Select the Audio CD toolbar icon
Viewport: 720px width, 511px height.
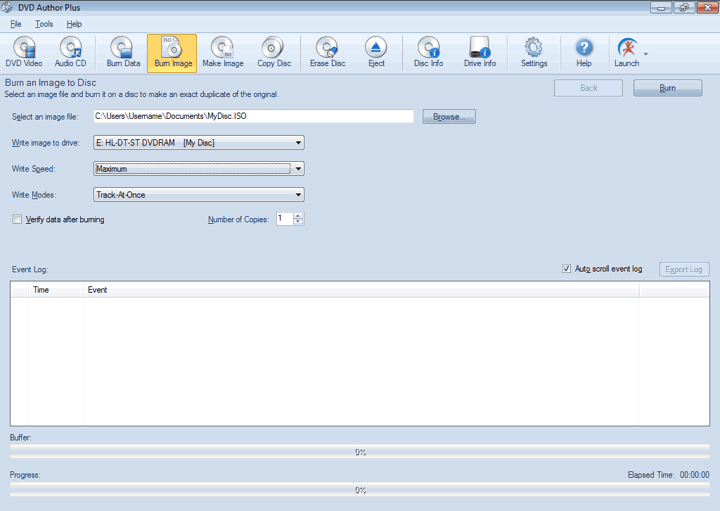[x=70, y=52]
